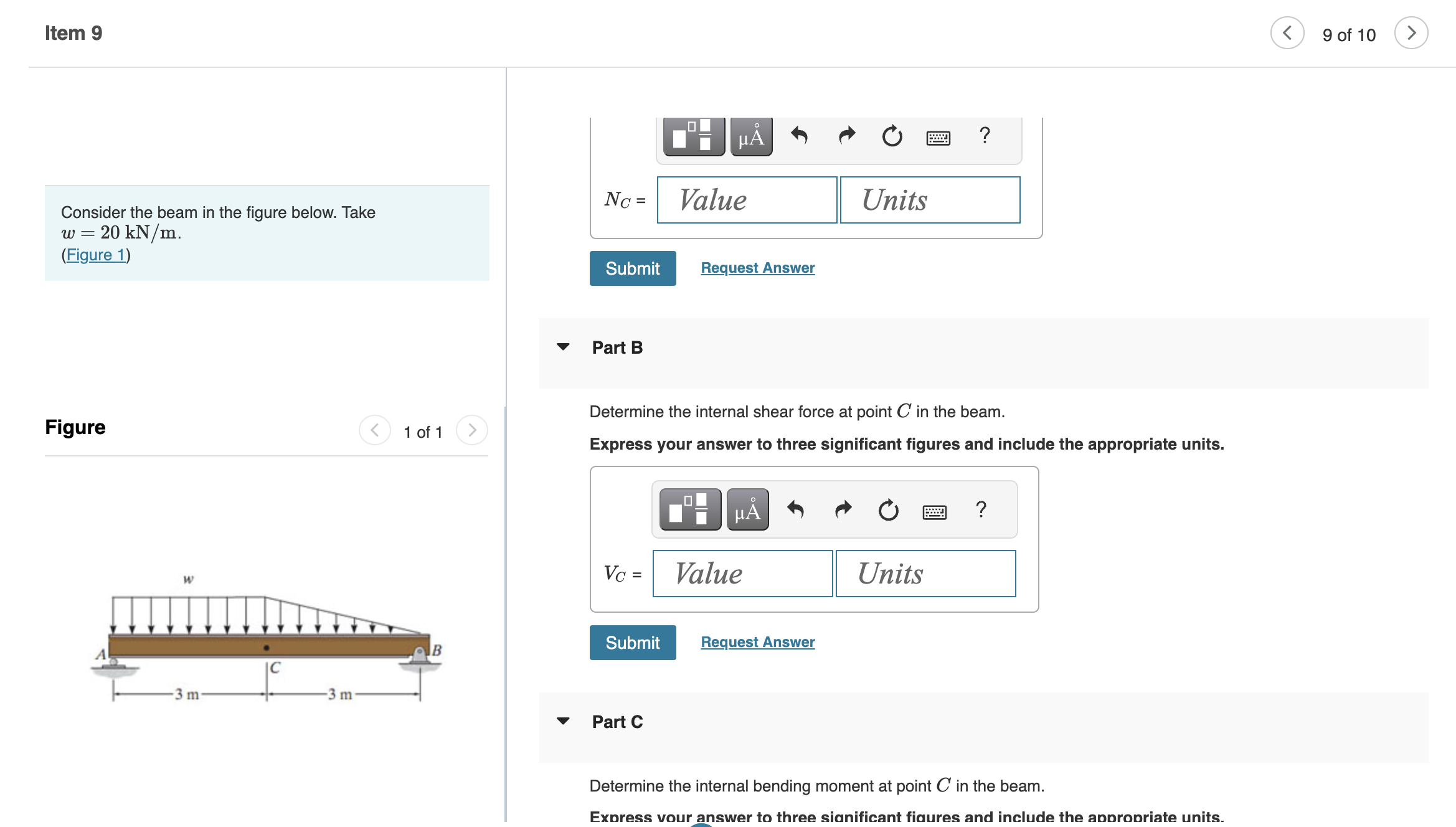The height and width of the screenshot is (827, 1456).
Task: Collapse the Part C section
Action: (562, 720)
